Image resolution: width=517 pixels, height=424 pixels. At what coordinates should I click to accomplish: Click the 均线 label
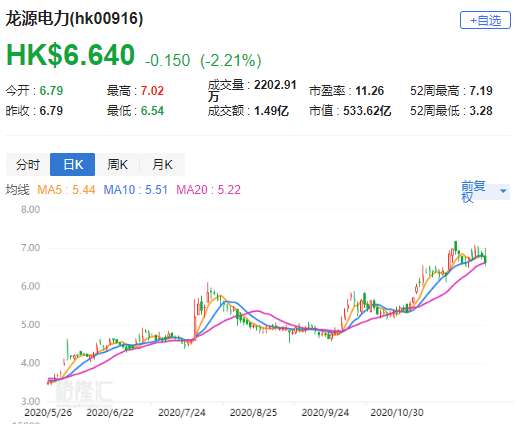[x=18, y=190]
